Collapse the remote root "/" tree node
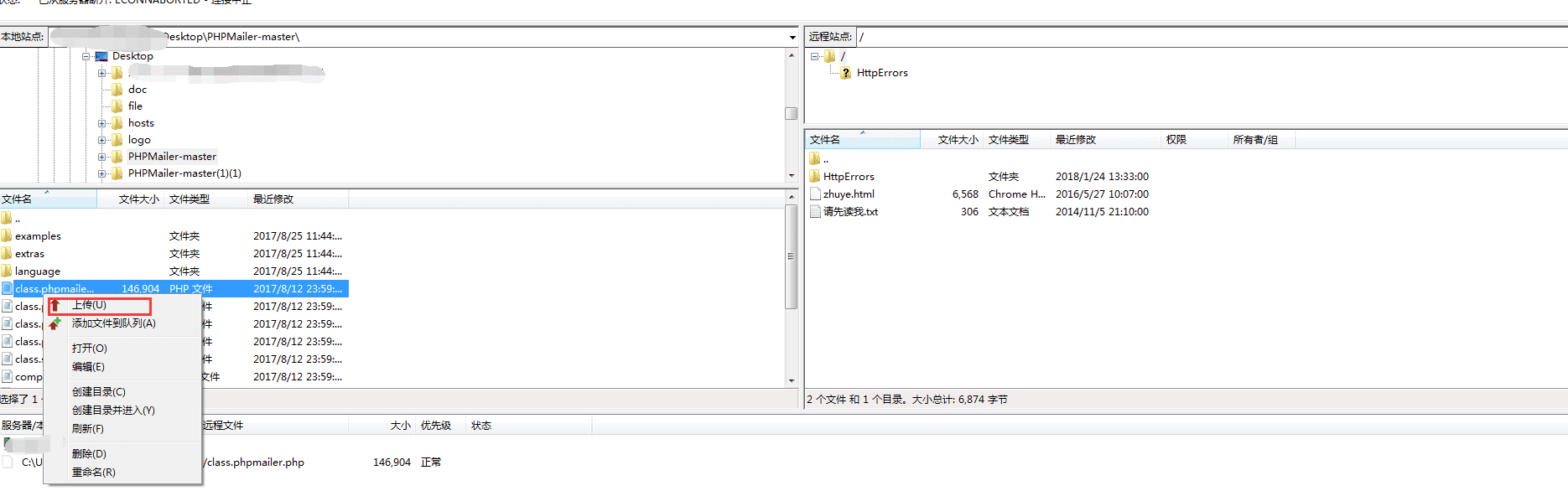1568x496 pixels. point(814,56)
